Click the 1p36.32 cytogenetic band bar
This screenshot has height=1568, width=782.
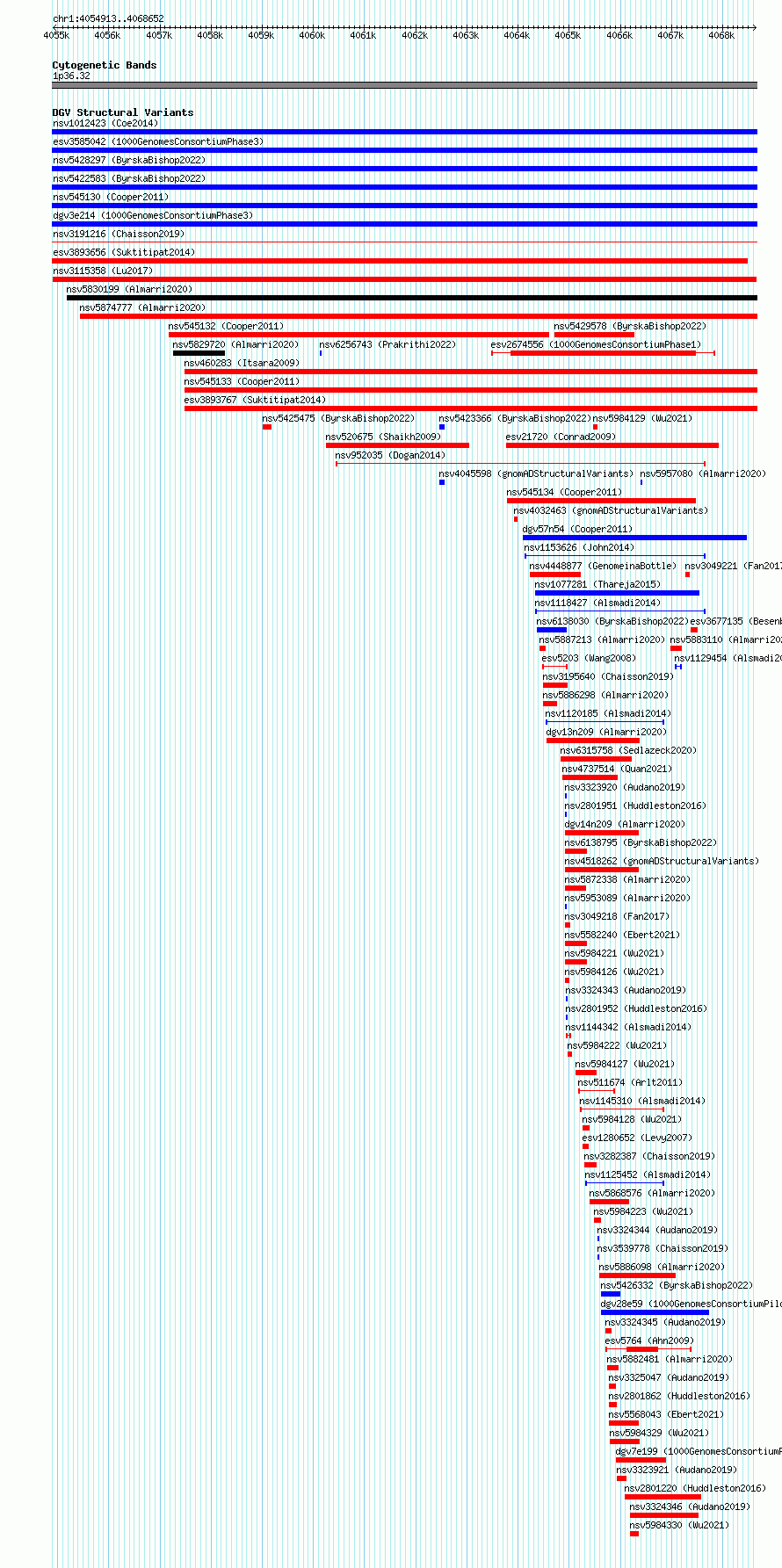[405, 85]
